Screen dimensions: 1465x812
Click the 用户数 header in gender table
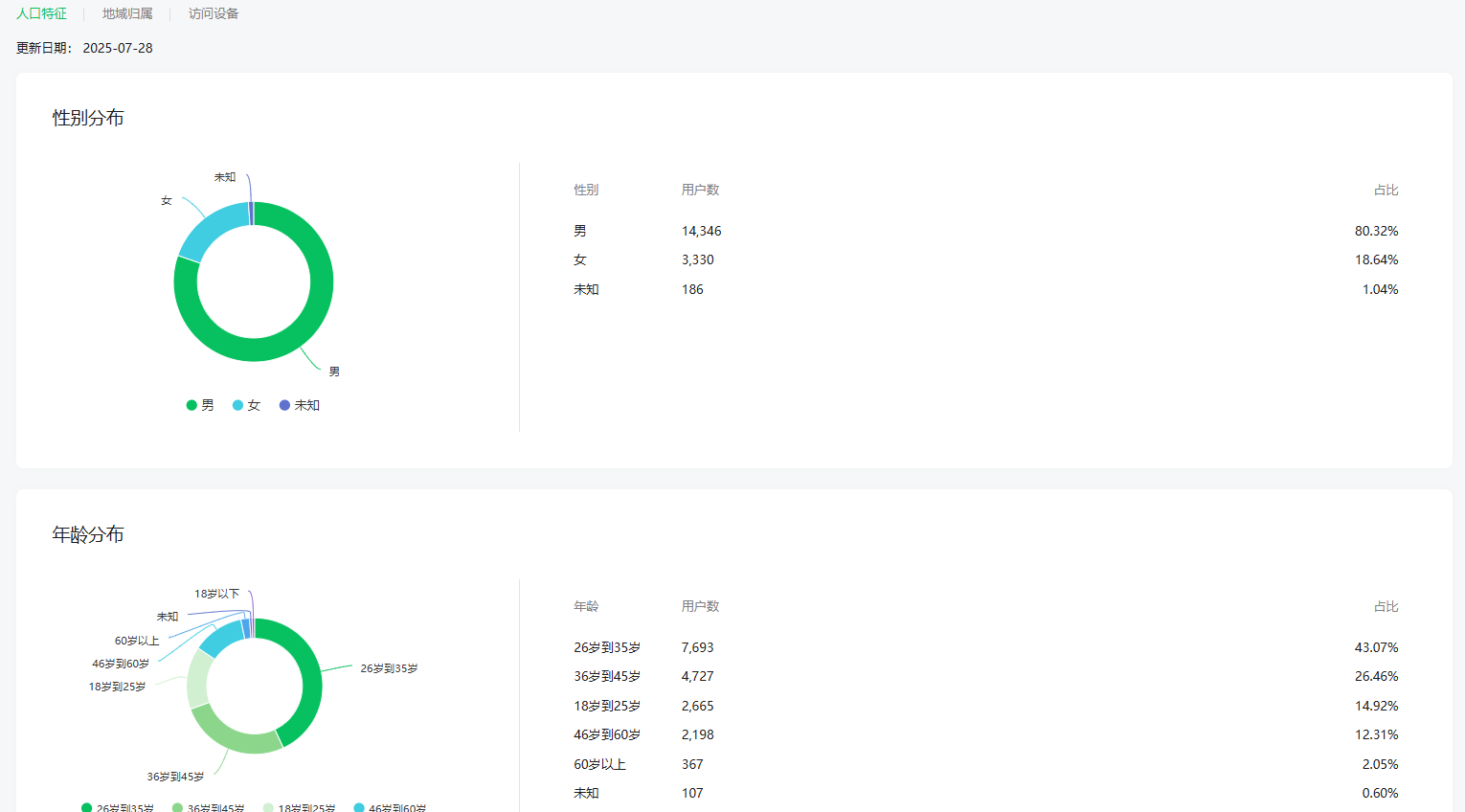point(700,190)
